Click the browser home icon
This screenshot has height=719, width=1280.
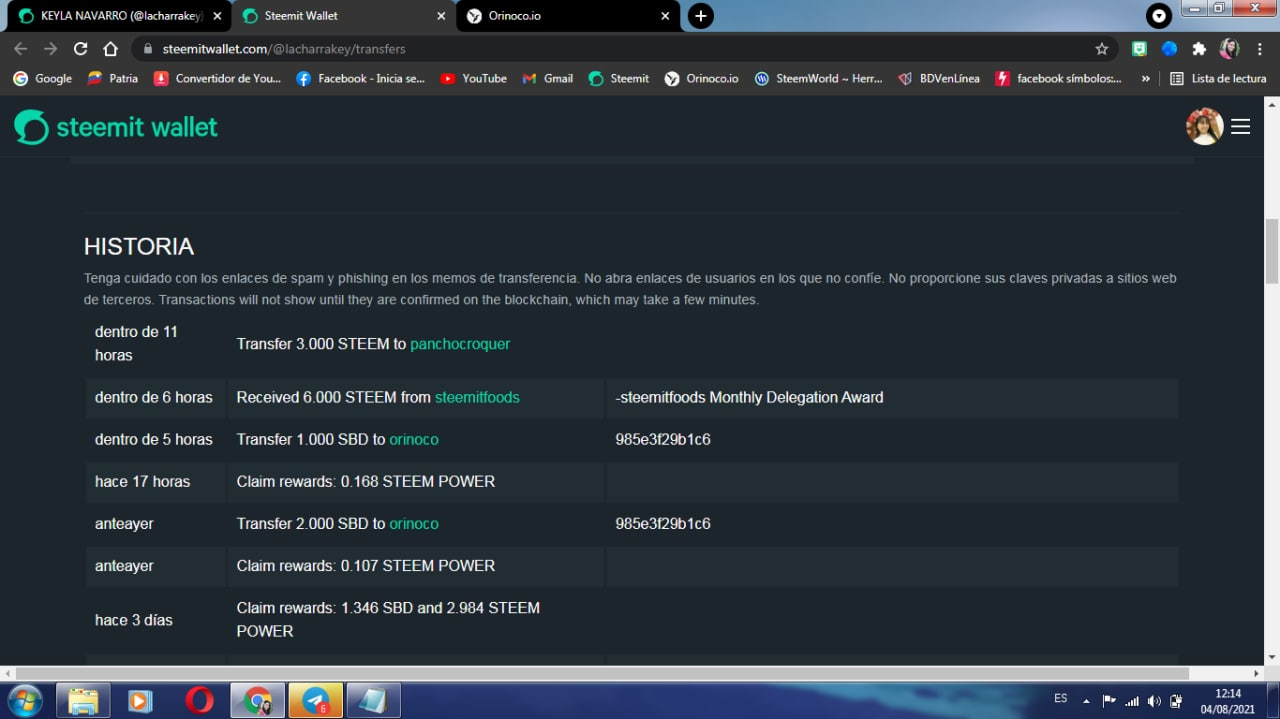(x=111, y=49)
